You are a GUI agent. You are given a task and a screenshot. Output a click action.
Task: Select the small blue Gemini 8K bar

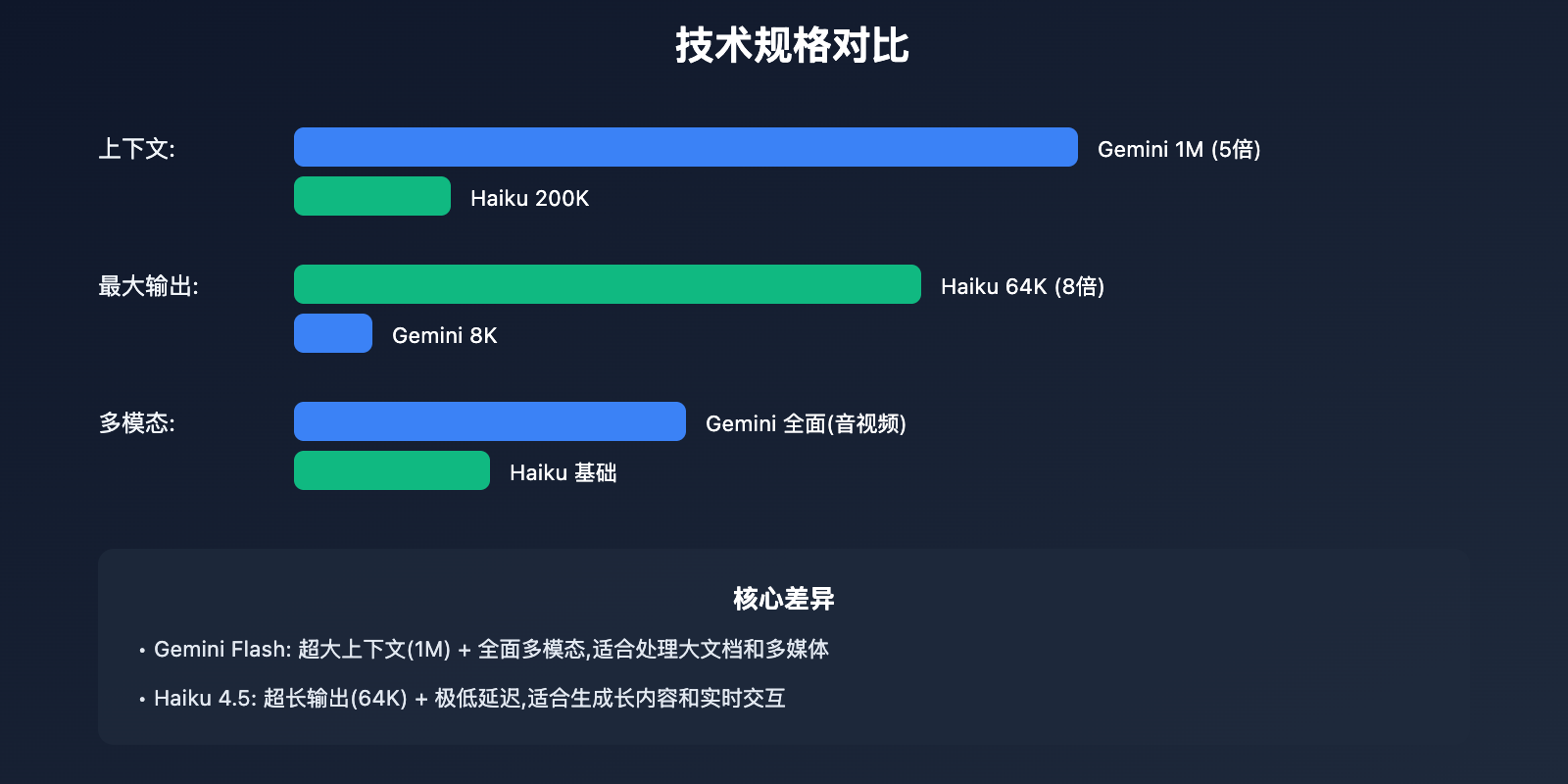(x=333, y=333)
